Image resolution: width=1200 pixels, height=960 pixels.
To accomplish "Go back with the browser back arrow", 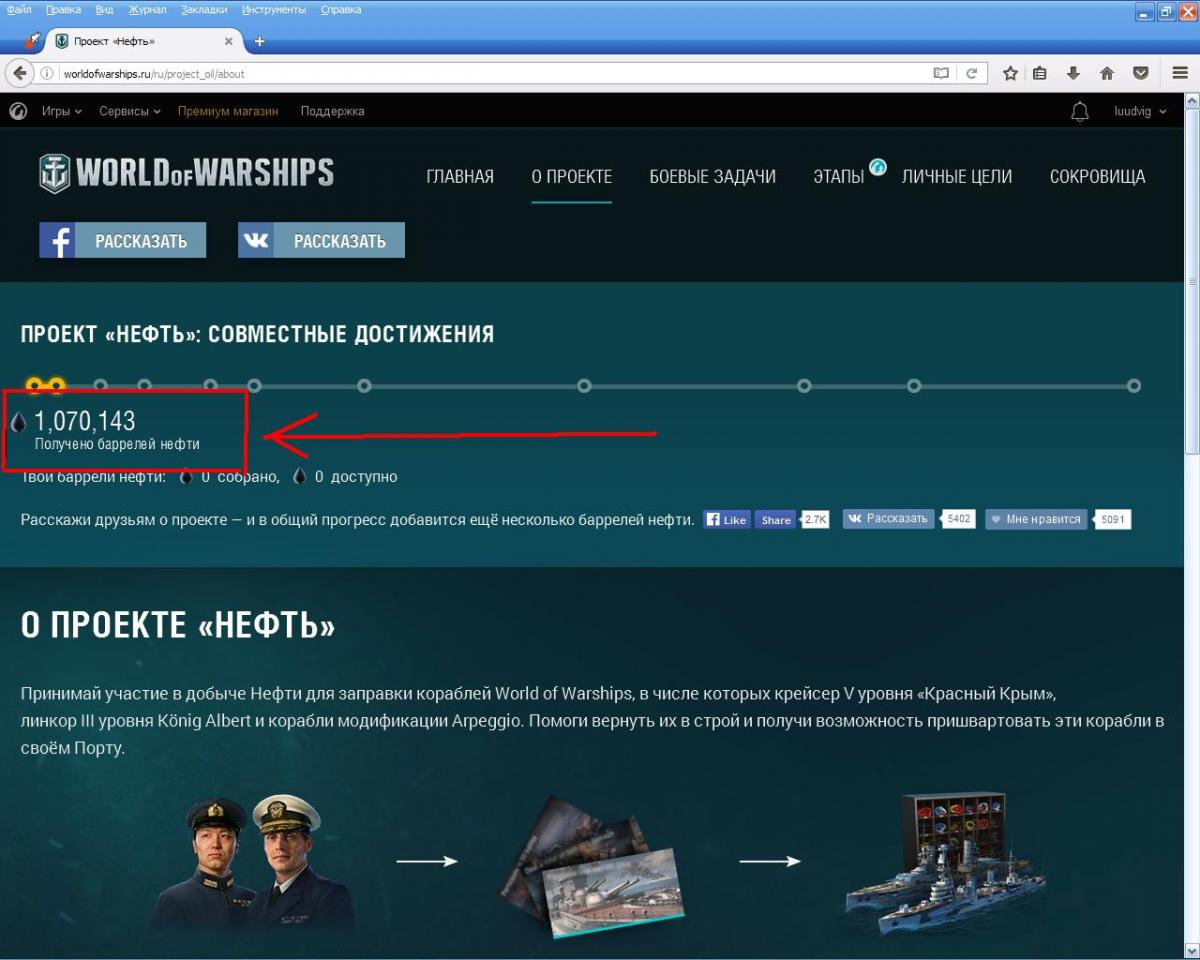I will (x=19, y=73).
